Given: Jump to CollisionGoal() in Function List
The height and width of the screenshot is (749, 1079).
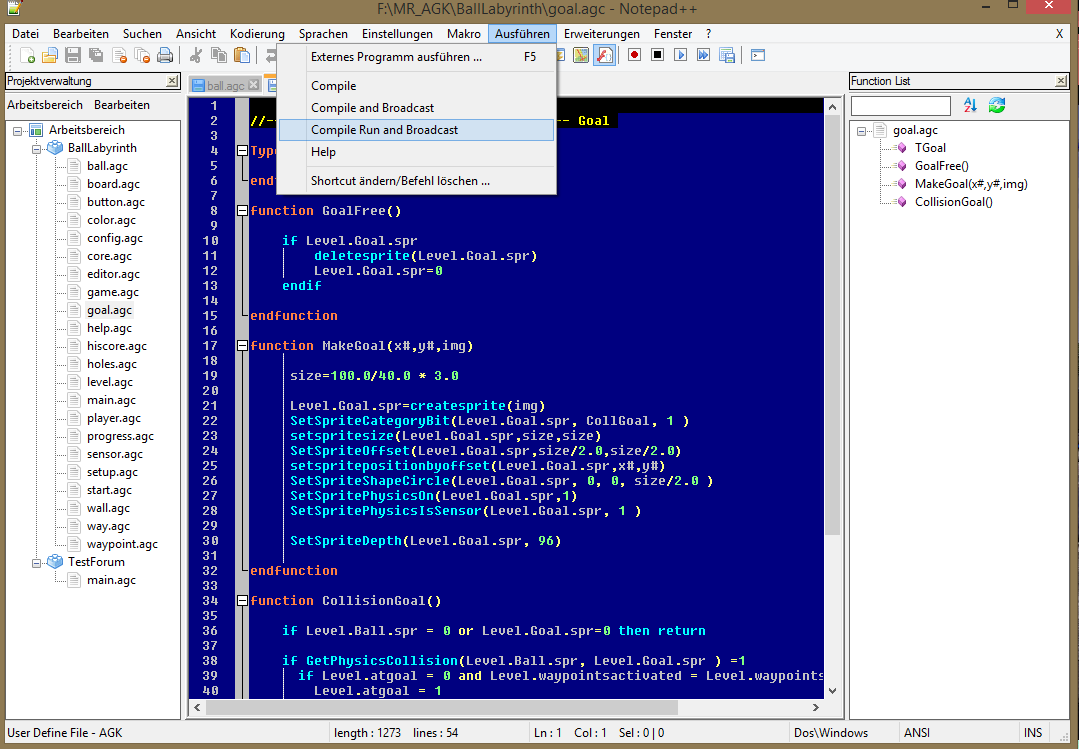Looking at the screenshot, I should click(x=954, y=202).
